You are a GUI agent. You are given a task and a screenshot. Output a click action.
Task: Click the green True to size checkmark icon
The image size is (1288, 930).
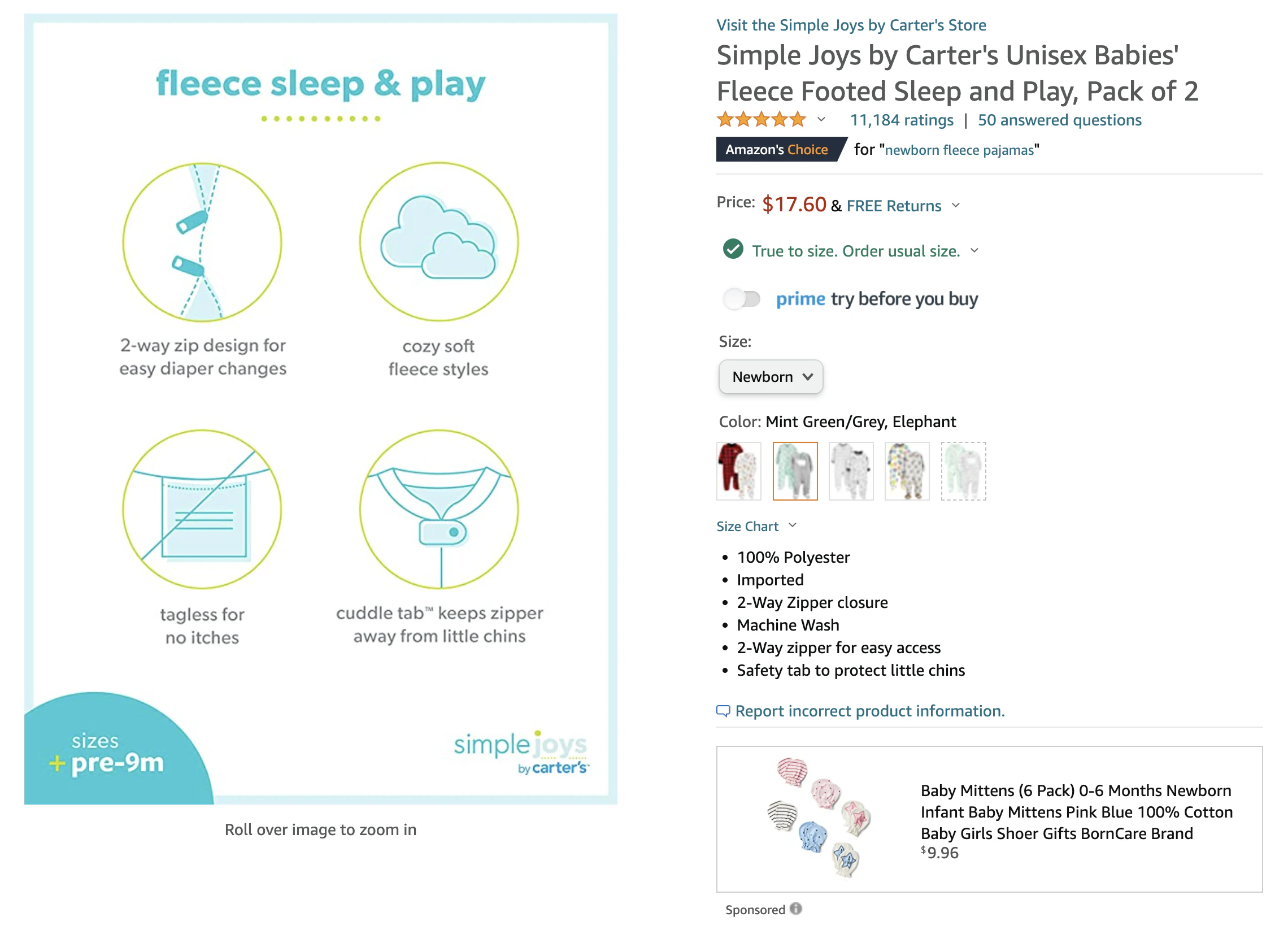click(x=733, y=249)
